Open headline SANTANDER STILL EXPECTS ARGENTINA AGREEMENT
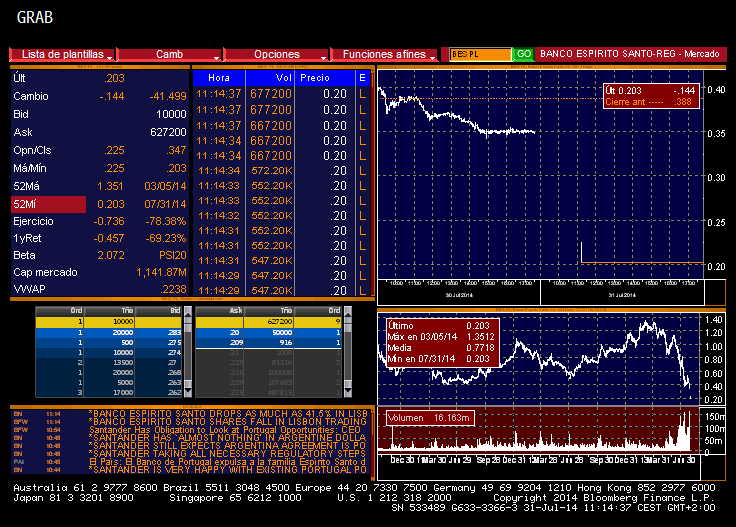Image resolution: width=736 pixels, height=527 pixels. point(228,445)
